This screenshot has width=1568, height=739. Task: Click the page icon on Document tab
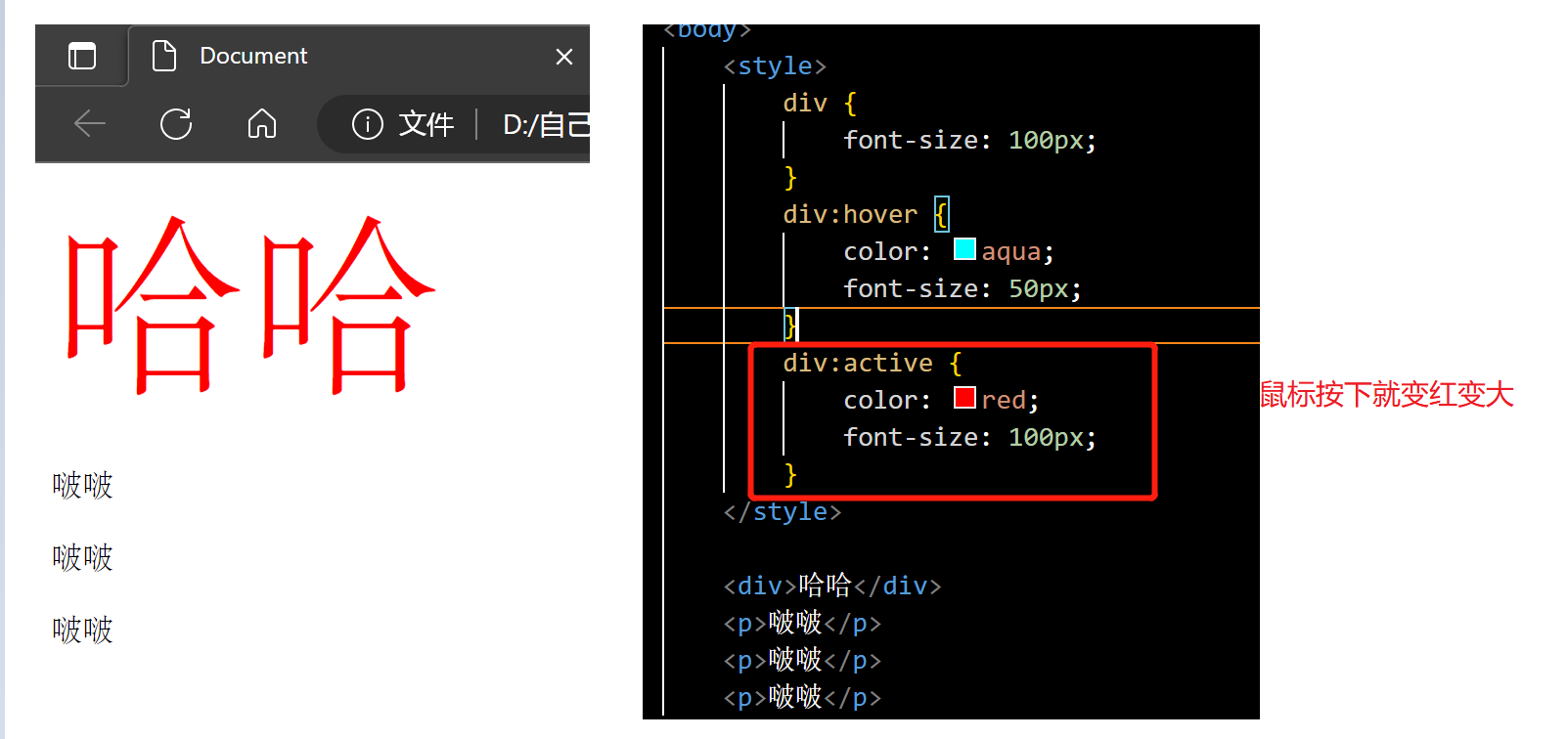click(164, 56)
